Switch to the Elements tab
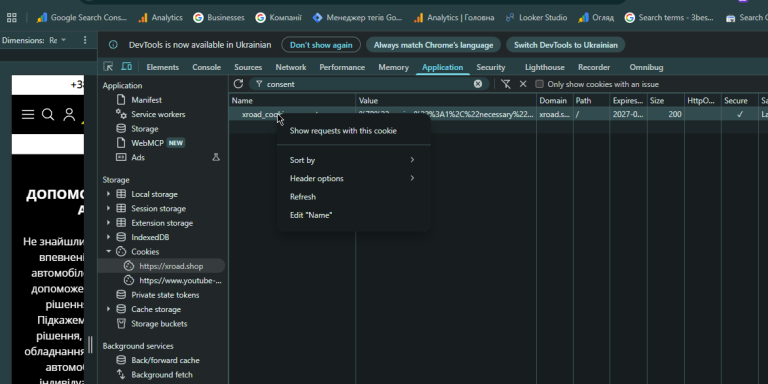 163,67
